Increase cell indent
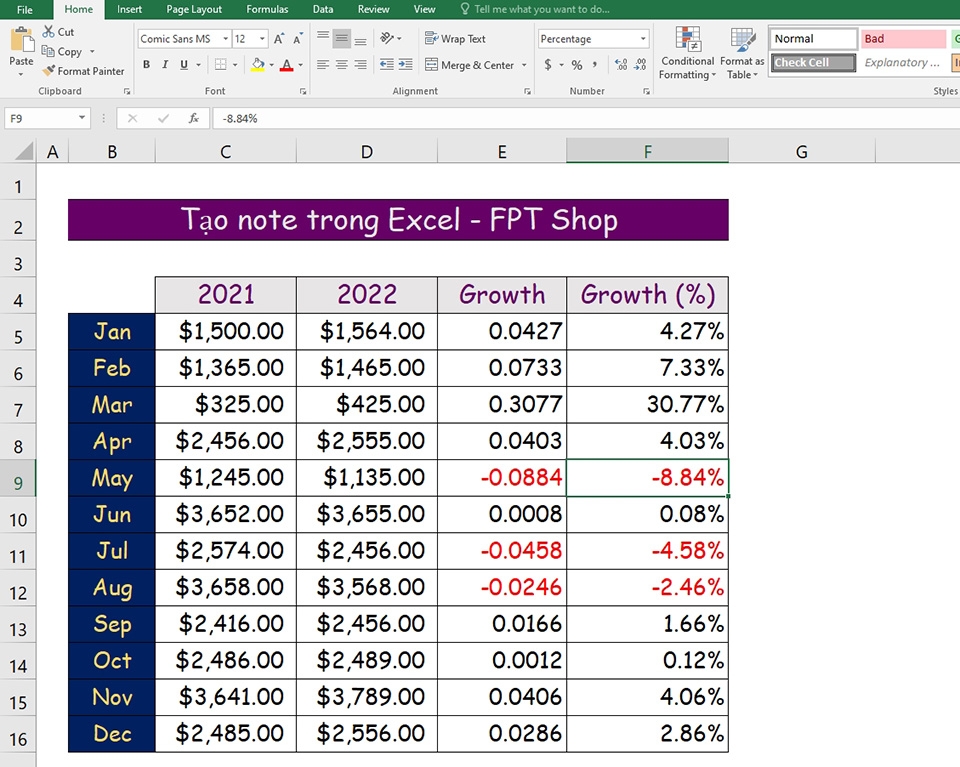Image resolution: width=960 pixels, height=767 pixels. (x=405, y=64)
